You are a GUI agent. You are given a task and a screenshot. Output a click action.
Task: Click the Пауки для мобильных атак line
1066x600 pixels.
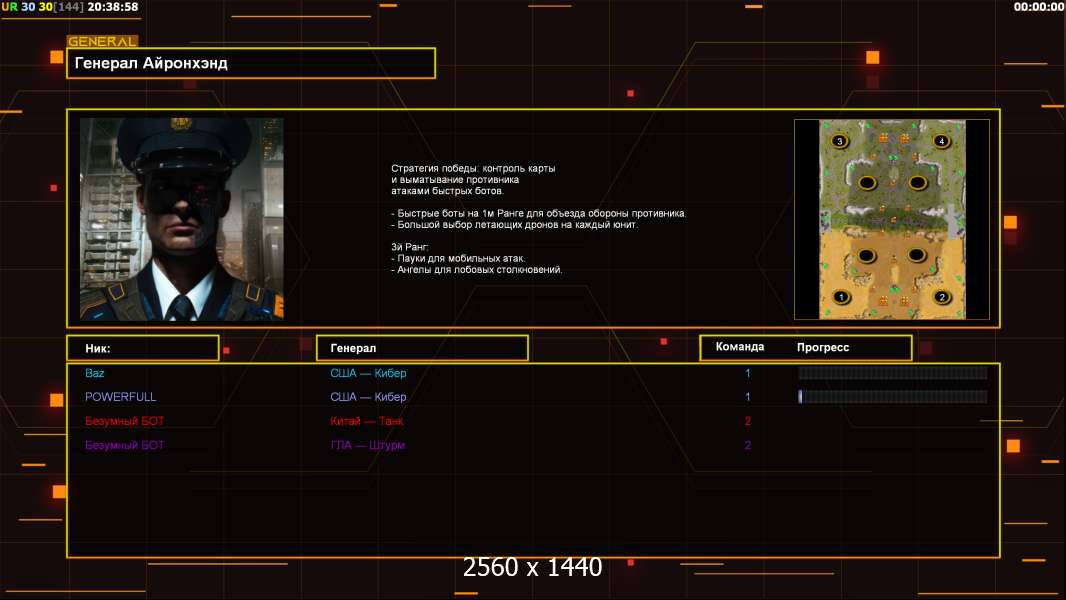[458, 258]
